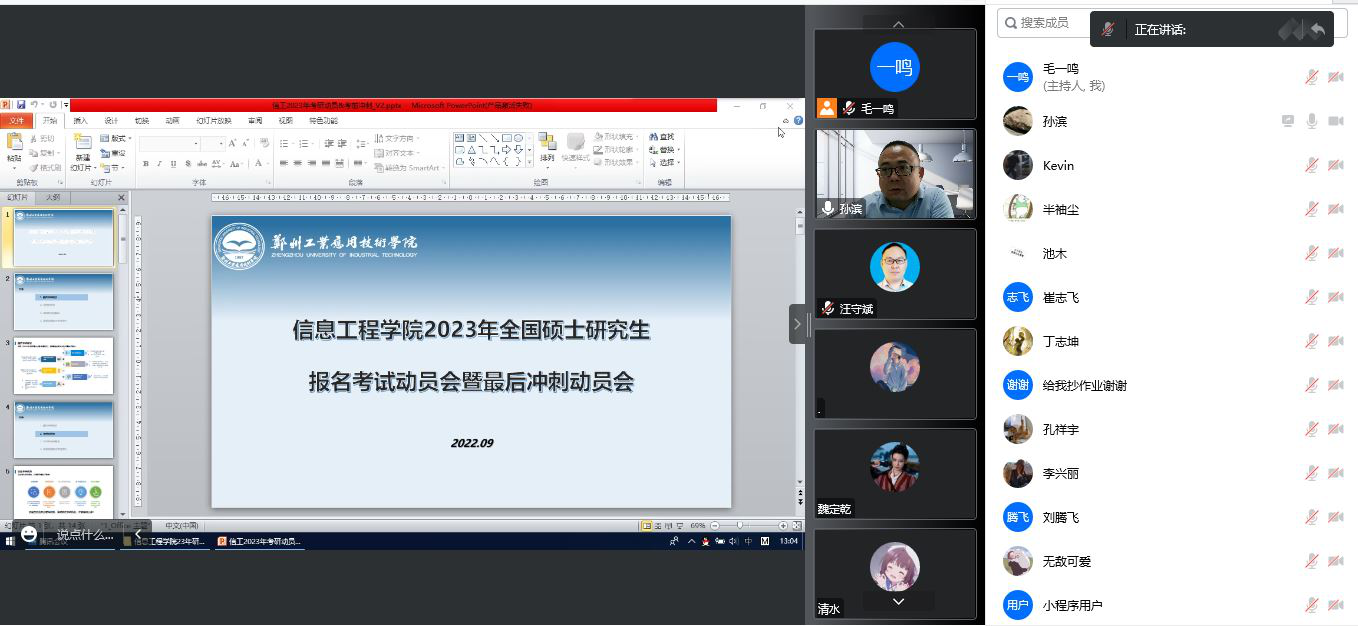
Task: Open the 插入 ribbon tab
Action: point(80,121)
